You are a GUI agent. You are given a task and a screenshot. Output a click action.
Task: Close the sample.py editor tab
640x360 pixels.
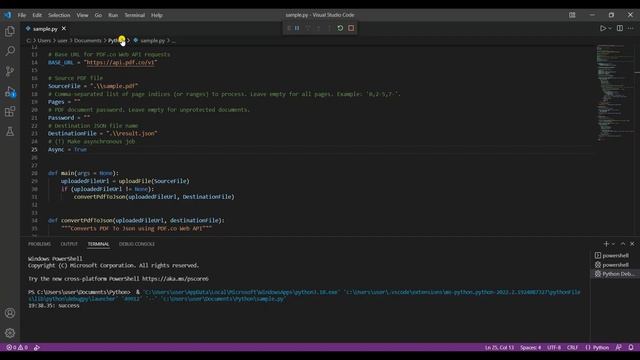tap(64, 29)
